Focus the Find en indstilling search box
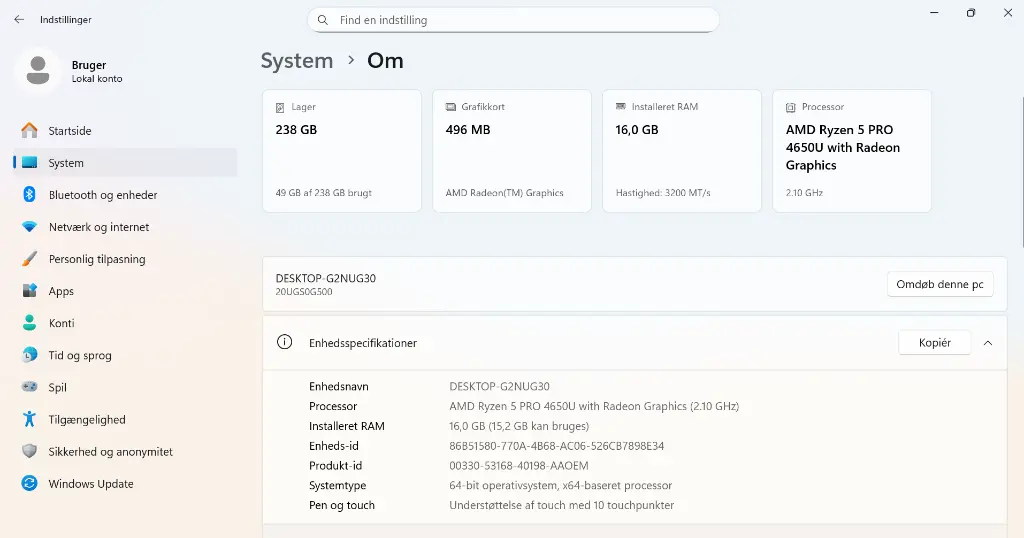Screen dimensions: 1024x538 520,20
